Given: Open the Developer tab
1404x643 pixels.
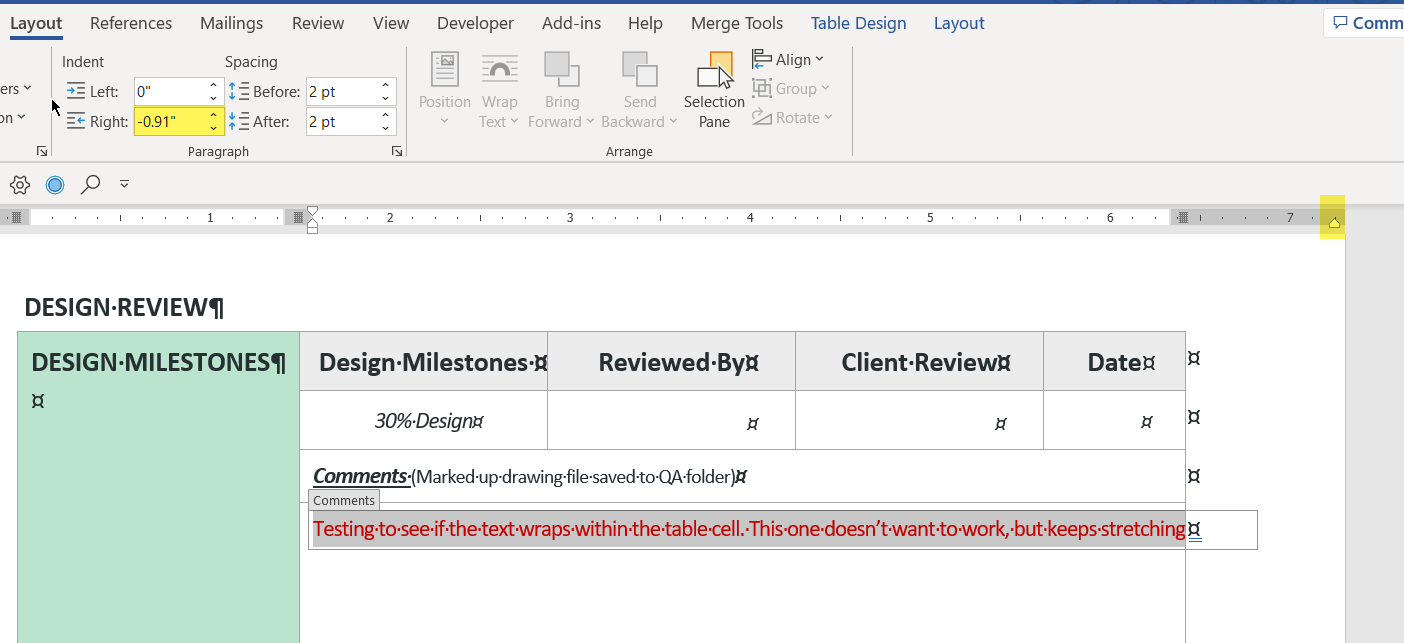Looking at the screenshot, I should tap(475, 23).
